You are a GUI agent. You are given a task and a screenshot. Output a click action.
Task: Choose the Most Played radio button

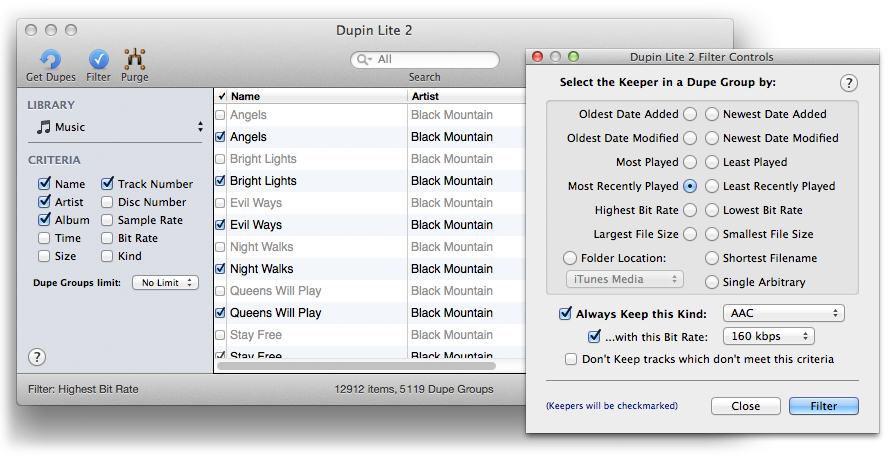(690, 162)
